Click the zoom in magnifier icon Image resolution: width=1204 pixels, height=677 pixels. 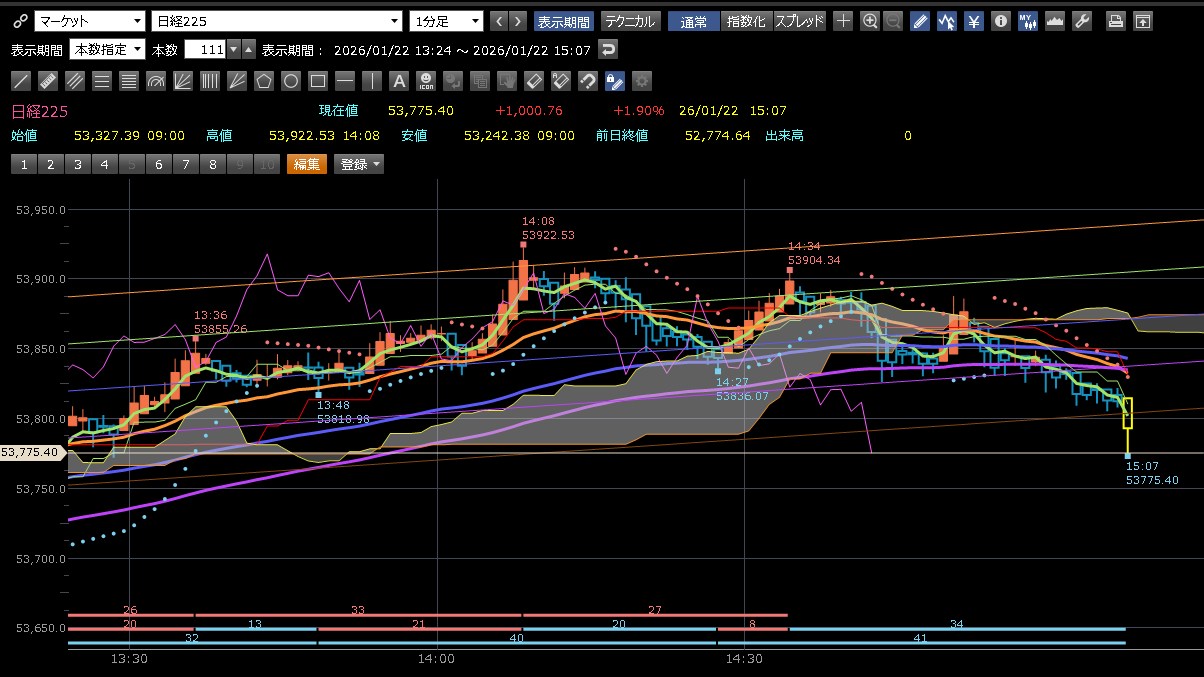click(x=870, y=21)
